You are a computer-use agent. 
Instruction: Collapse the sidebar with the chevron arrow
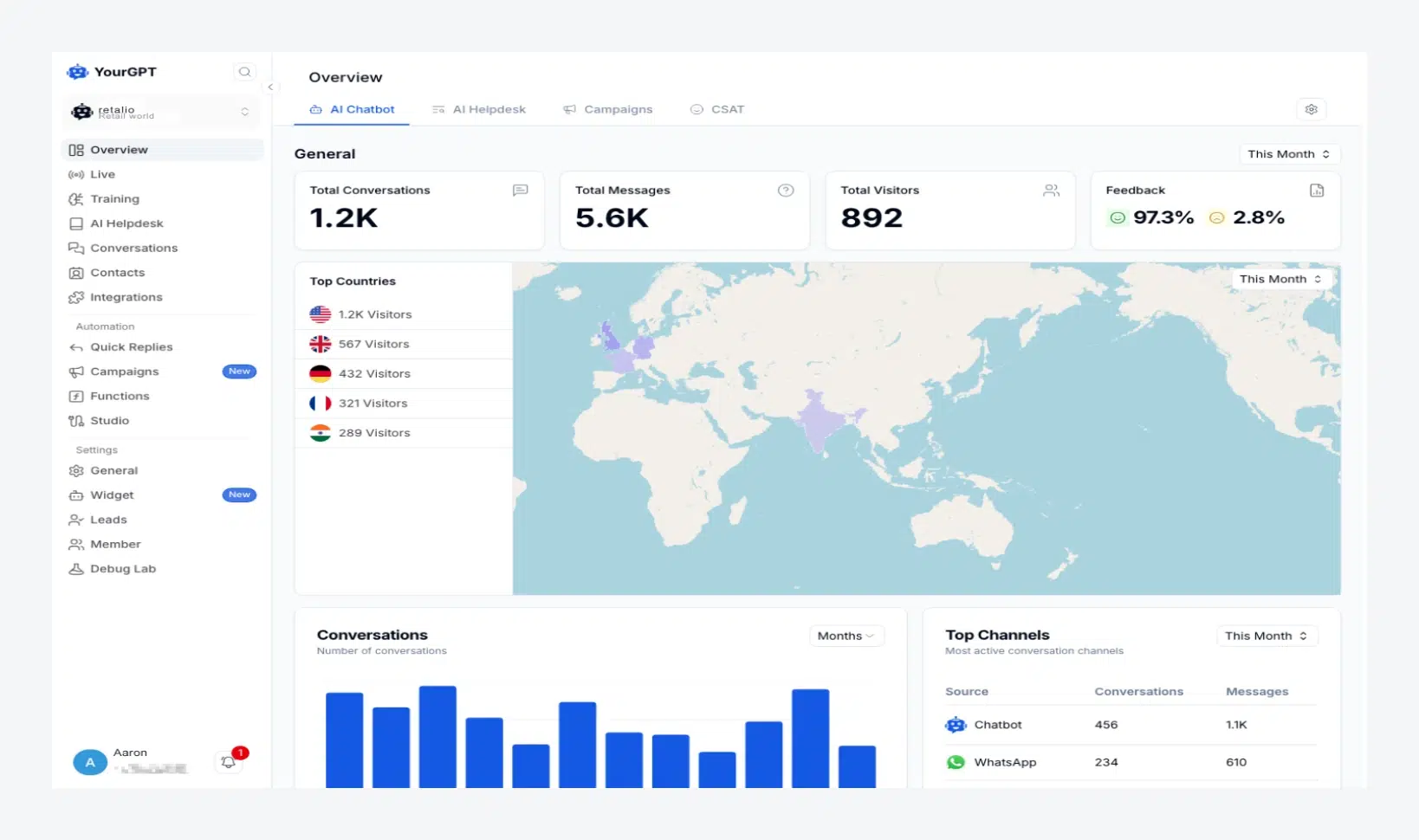(x=270, y=87)
